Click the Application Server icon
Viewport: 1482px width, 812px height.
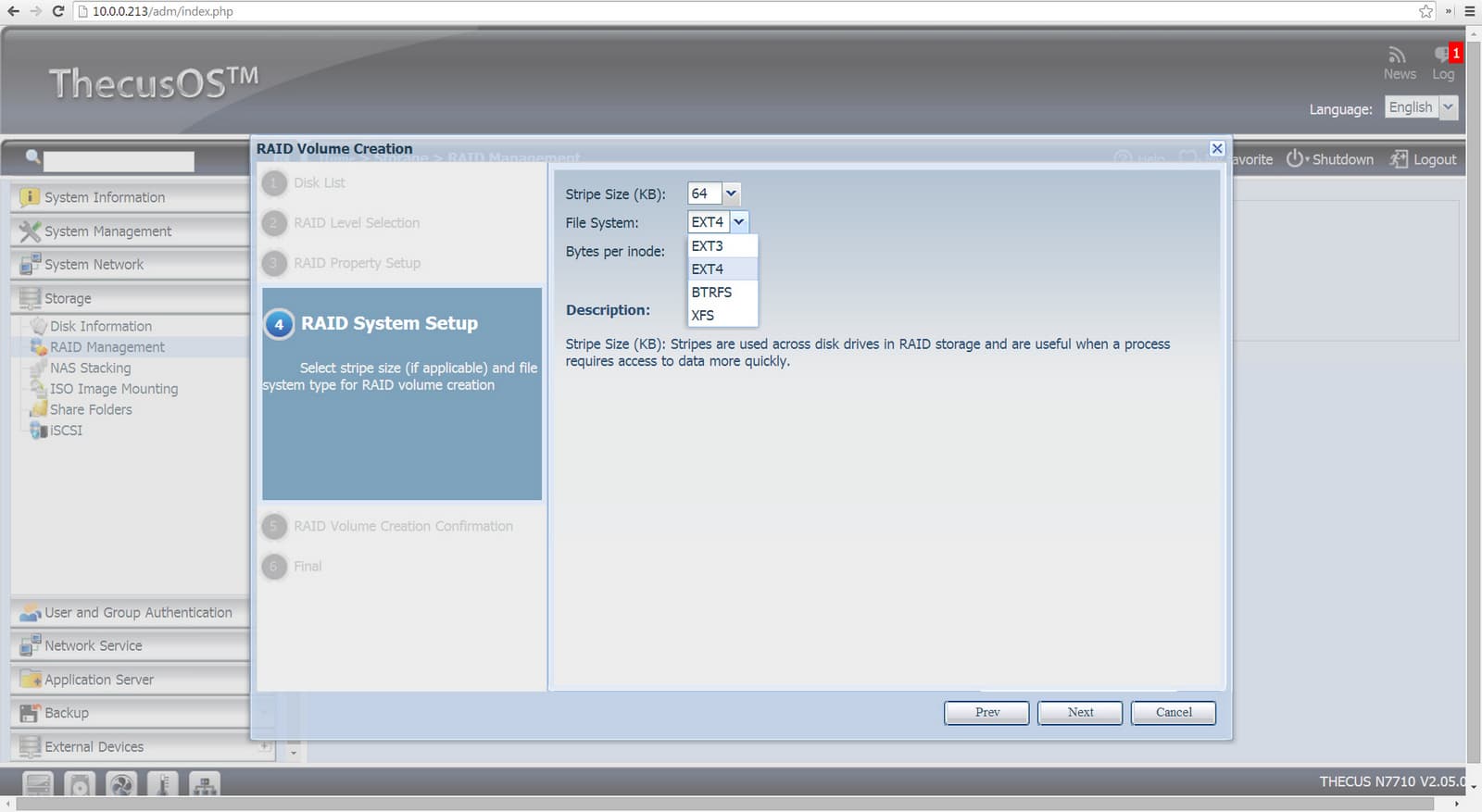click(x=30, y=680)
